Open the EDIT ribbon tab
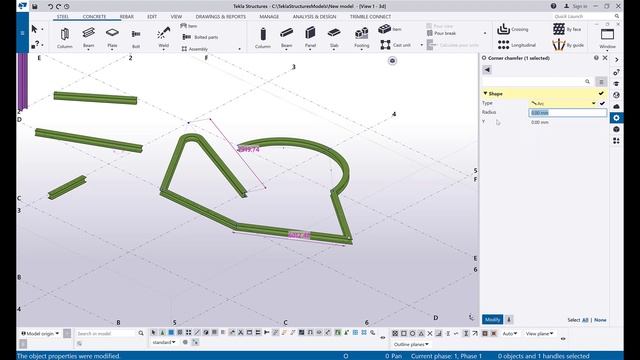This screenshot has width=640, height=360. point(152,17)
